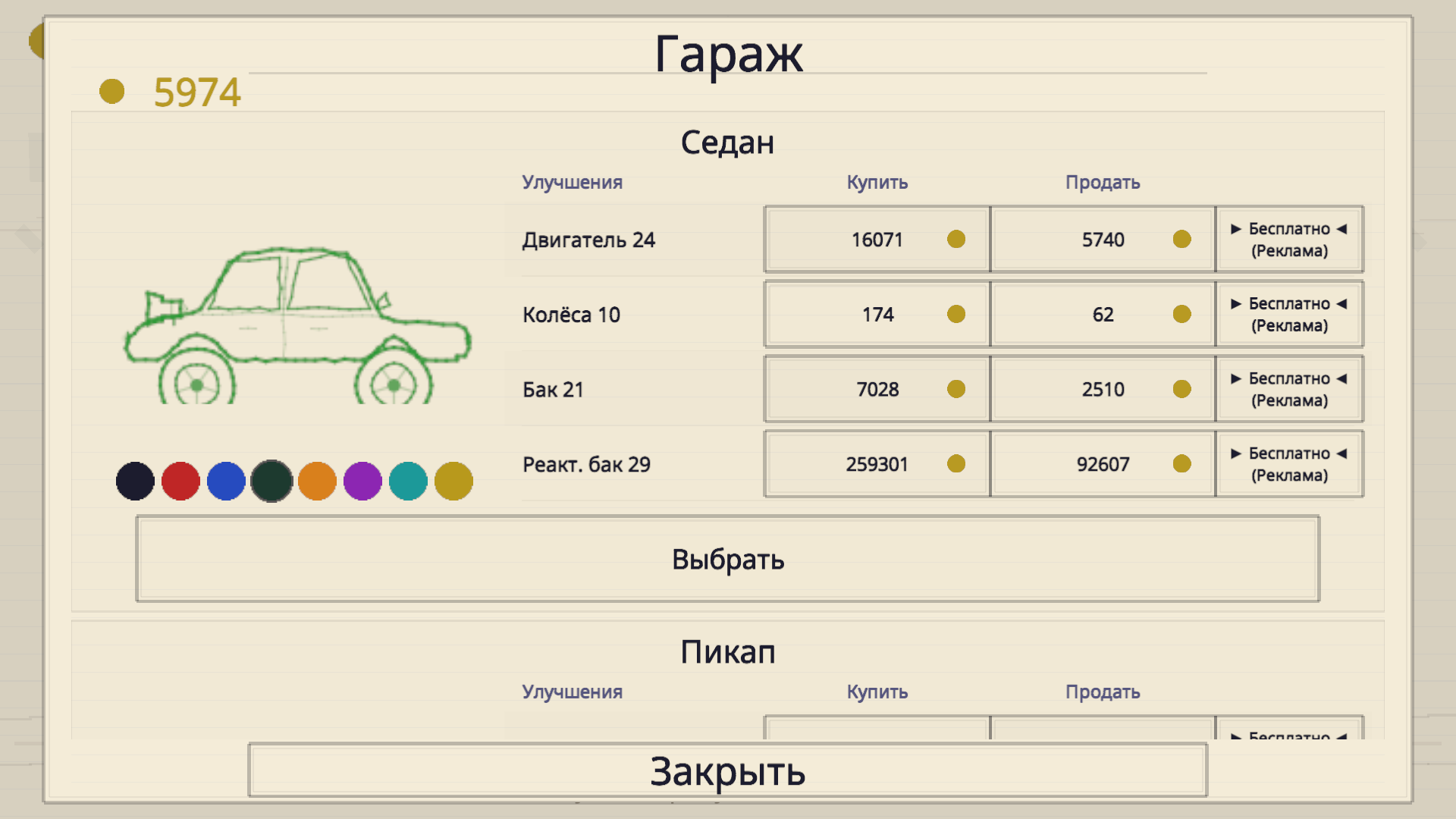
Task: Click Седан's Продать column header
Action: pos(1103,182)
